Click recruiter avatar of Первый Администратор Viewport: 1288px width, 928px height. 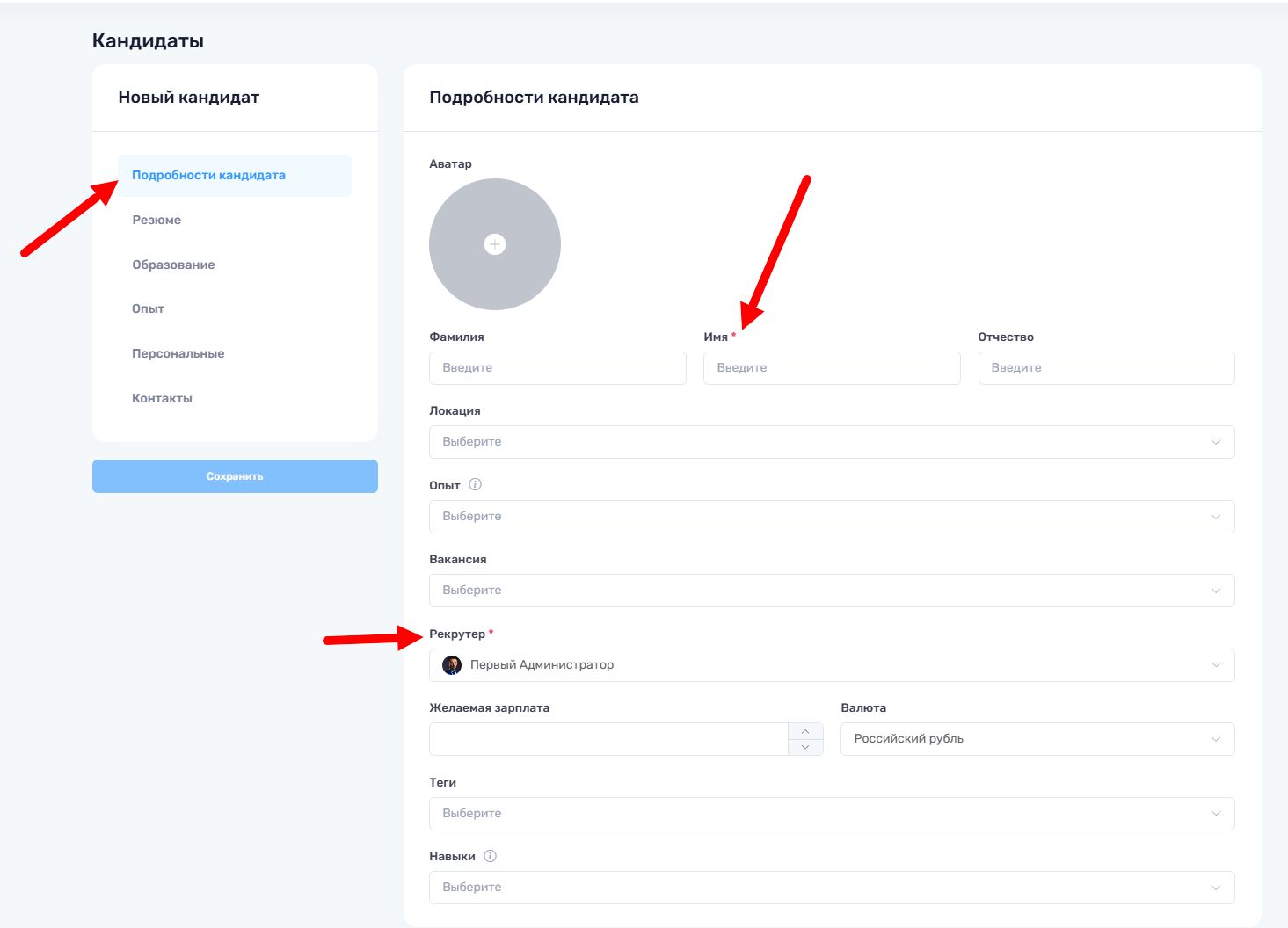point(452,665)
